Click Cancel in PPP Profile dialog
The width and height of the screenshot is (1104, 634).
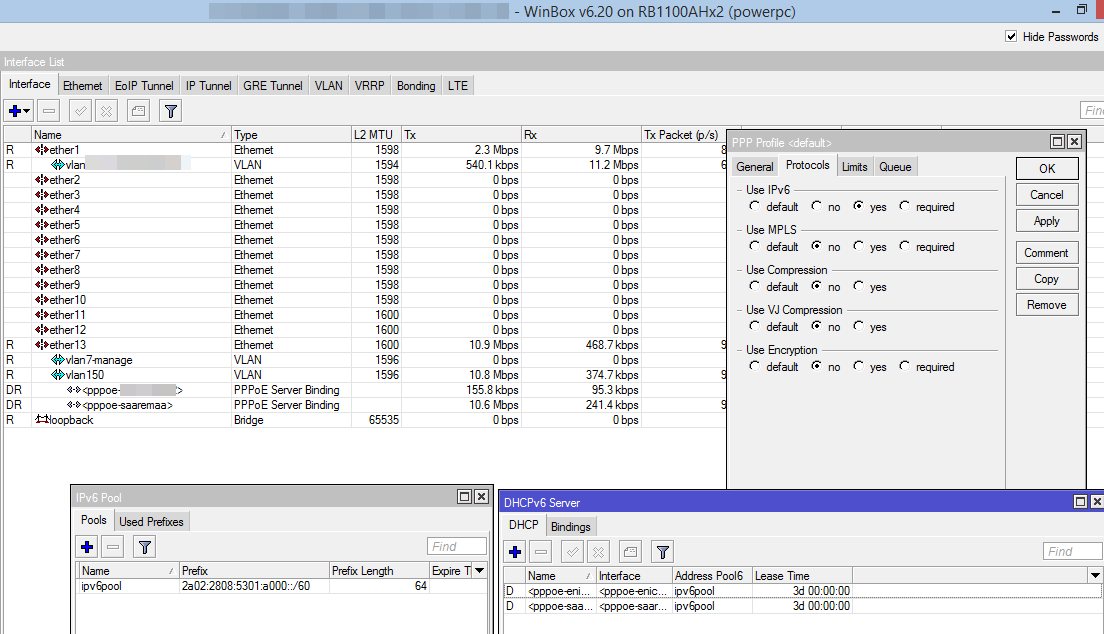tap(1047, 195)
